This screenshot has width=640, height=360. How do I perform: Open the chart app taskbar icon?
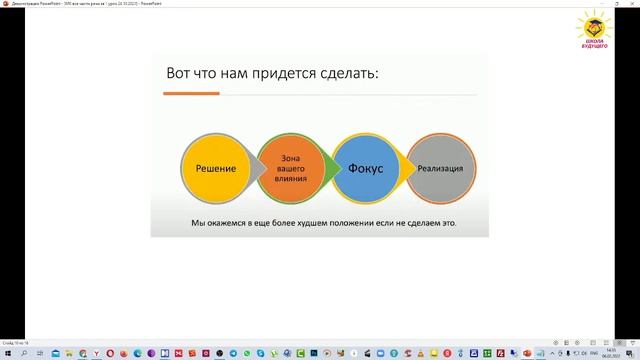[x=540, y=353]
